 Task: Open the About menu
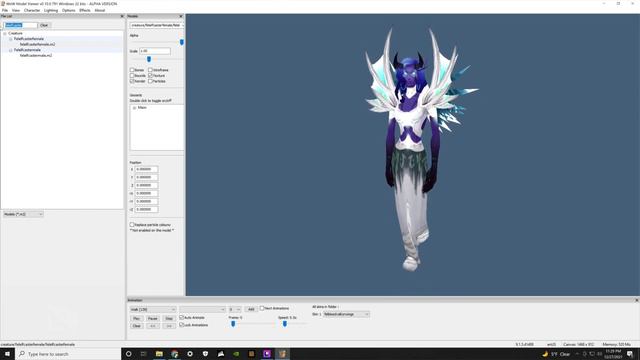click(100, 10)
